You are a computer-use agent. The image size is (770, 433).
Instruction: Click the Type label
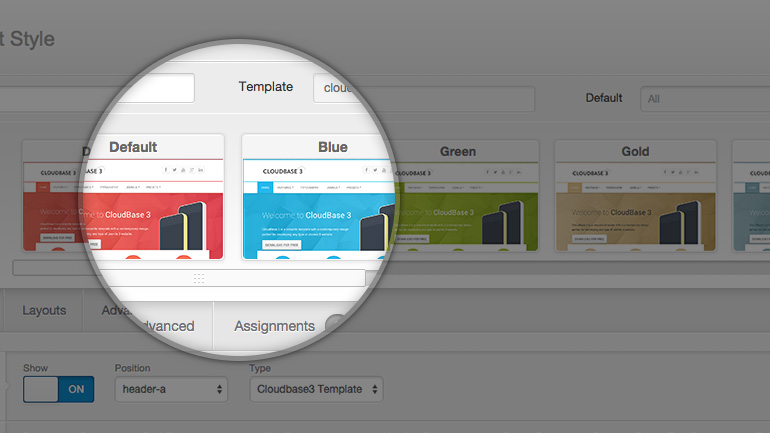click(x=260, y=368)
